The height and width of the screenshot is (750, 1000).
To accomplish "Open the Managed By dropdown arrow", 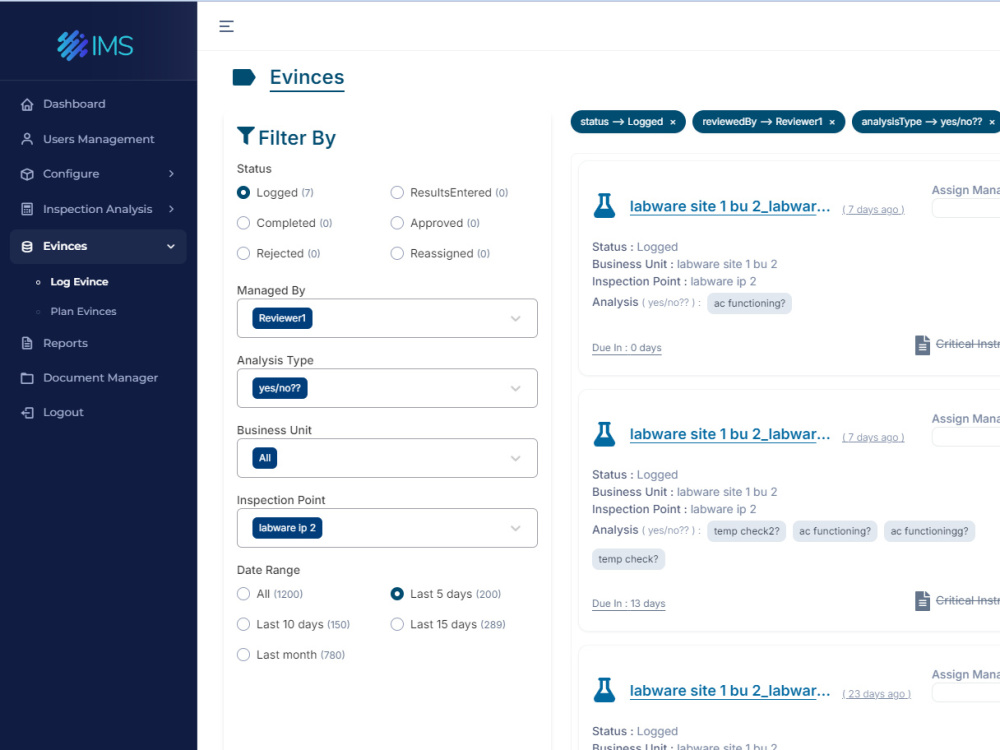I will [515, 319].
